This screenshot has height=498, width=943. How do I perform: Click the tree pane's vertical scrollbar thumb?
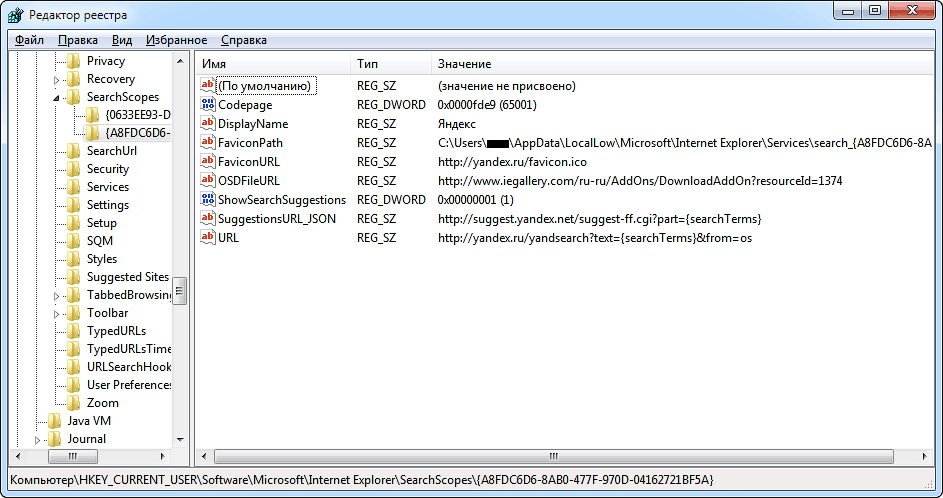point(180,292)
